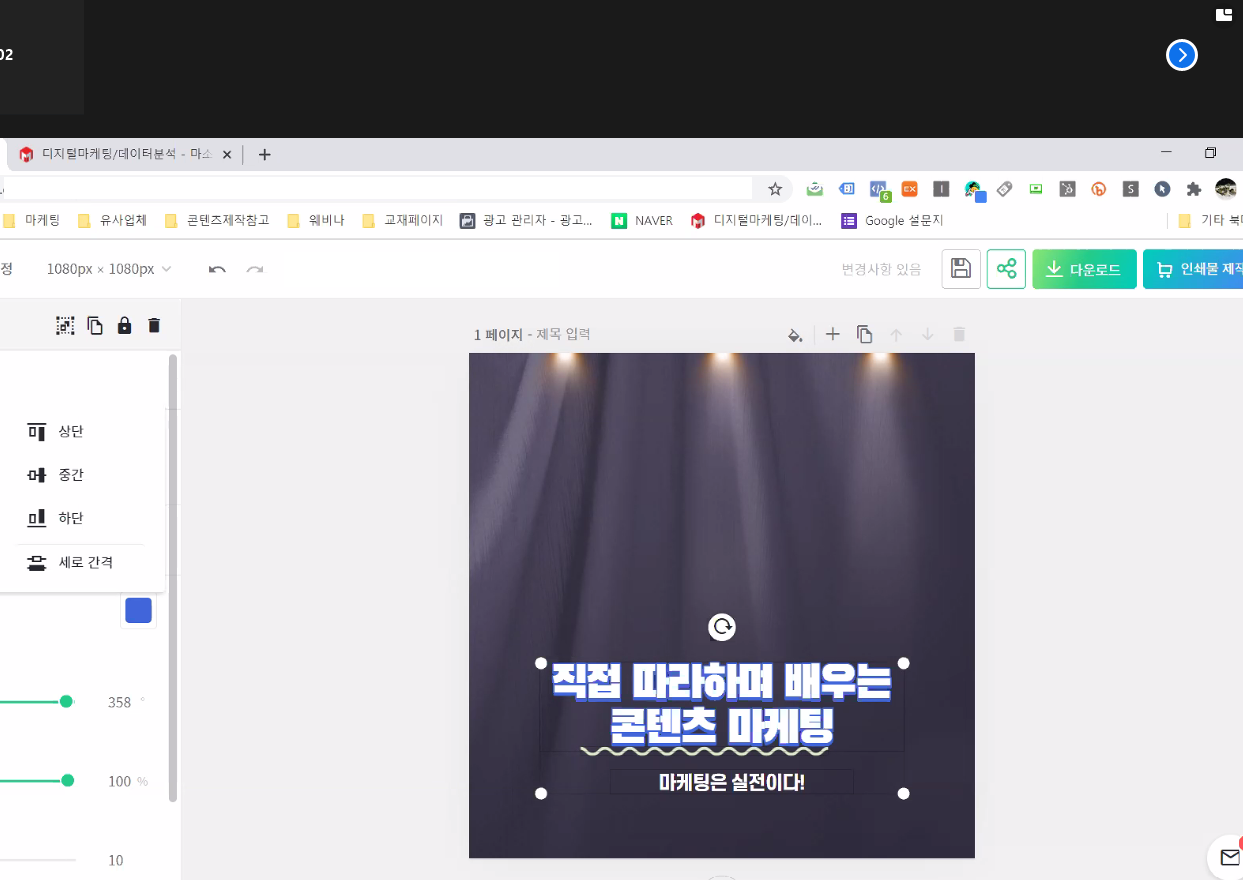Open the 콘텐츠제작창고 bookmark folder
Image resolution: width=1243 pixels, height=880 pixels.
pyautogui.click(x=217, y=220)
